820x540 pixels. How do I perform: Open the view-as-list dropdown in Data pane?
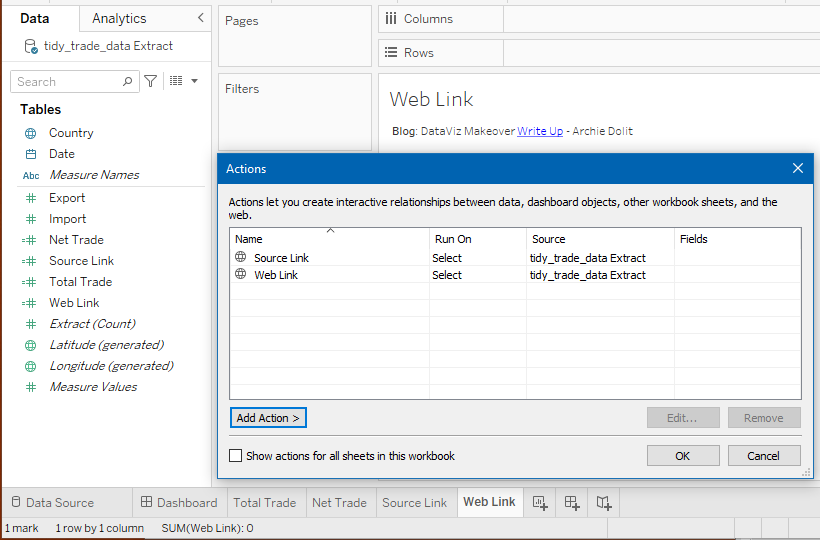click(182, 81)
